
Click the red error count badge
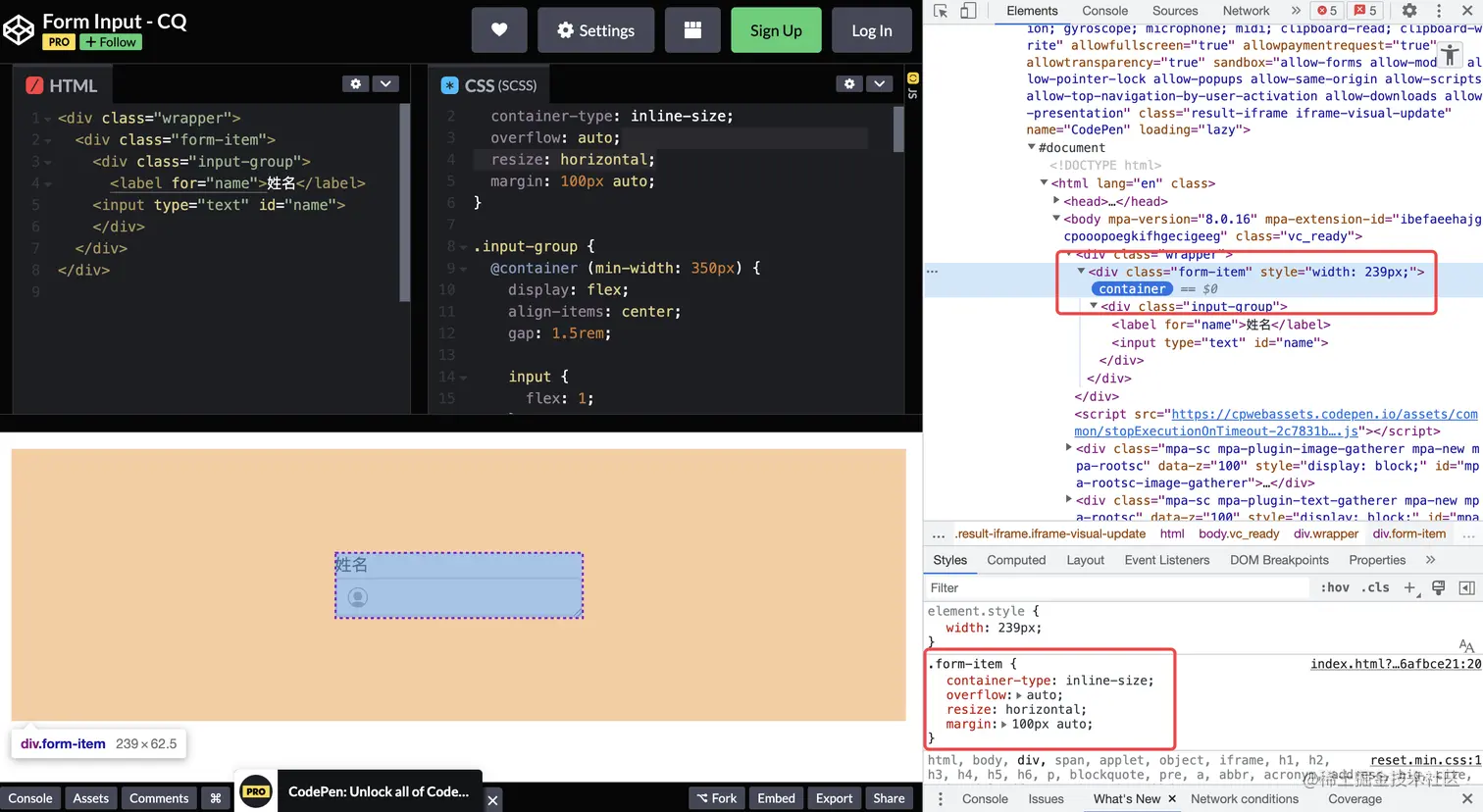[1327, 11]
